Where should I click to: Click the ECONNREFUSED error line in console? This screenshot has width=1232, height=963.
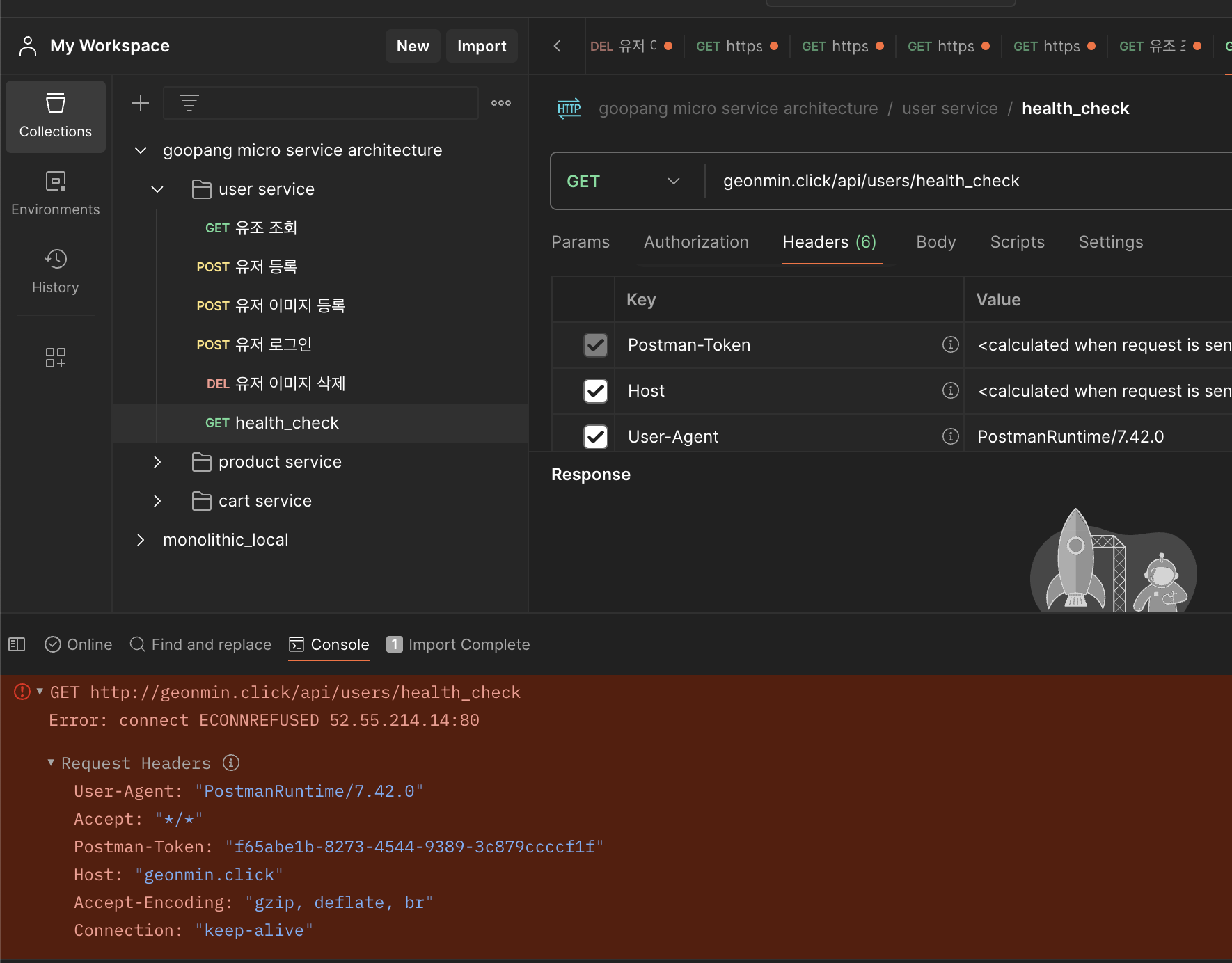click(x=264, y=720)
